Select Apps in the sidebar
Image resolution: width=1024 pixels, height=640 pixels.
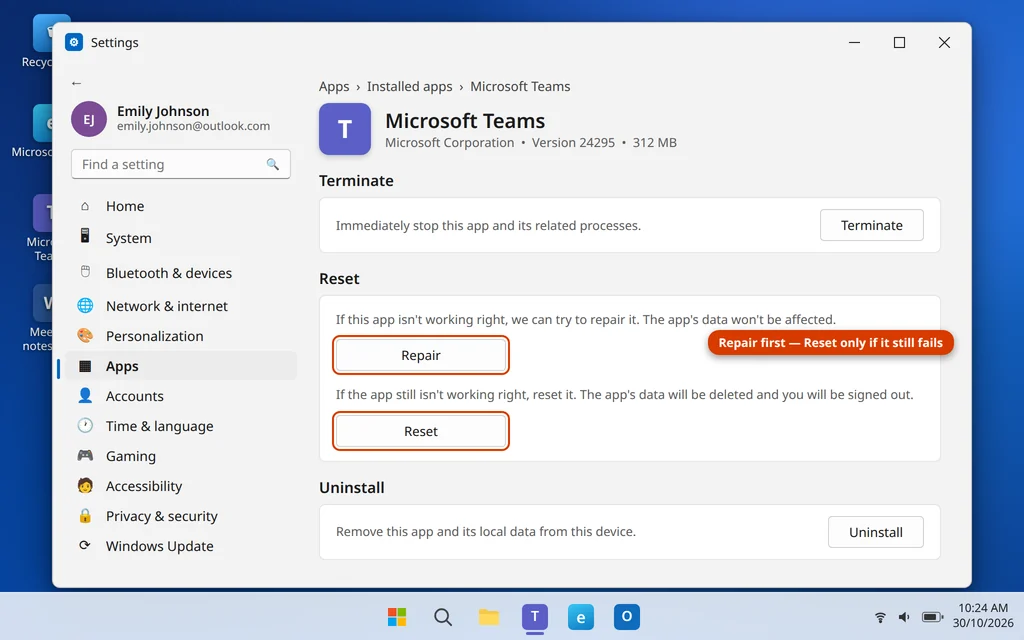coord(180,366)
